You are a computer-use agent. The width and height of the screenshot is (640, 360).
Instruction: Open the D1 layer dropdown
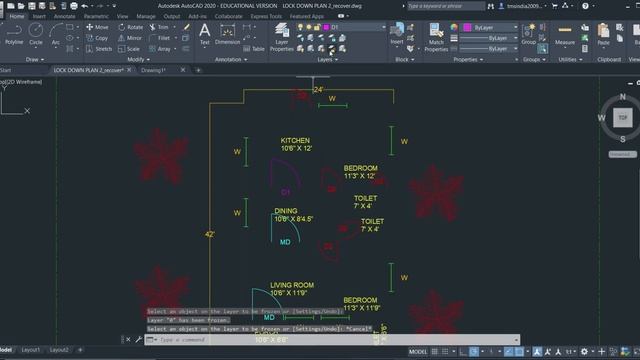click(383, 27)
